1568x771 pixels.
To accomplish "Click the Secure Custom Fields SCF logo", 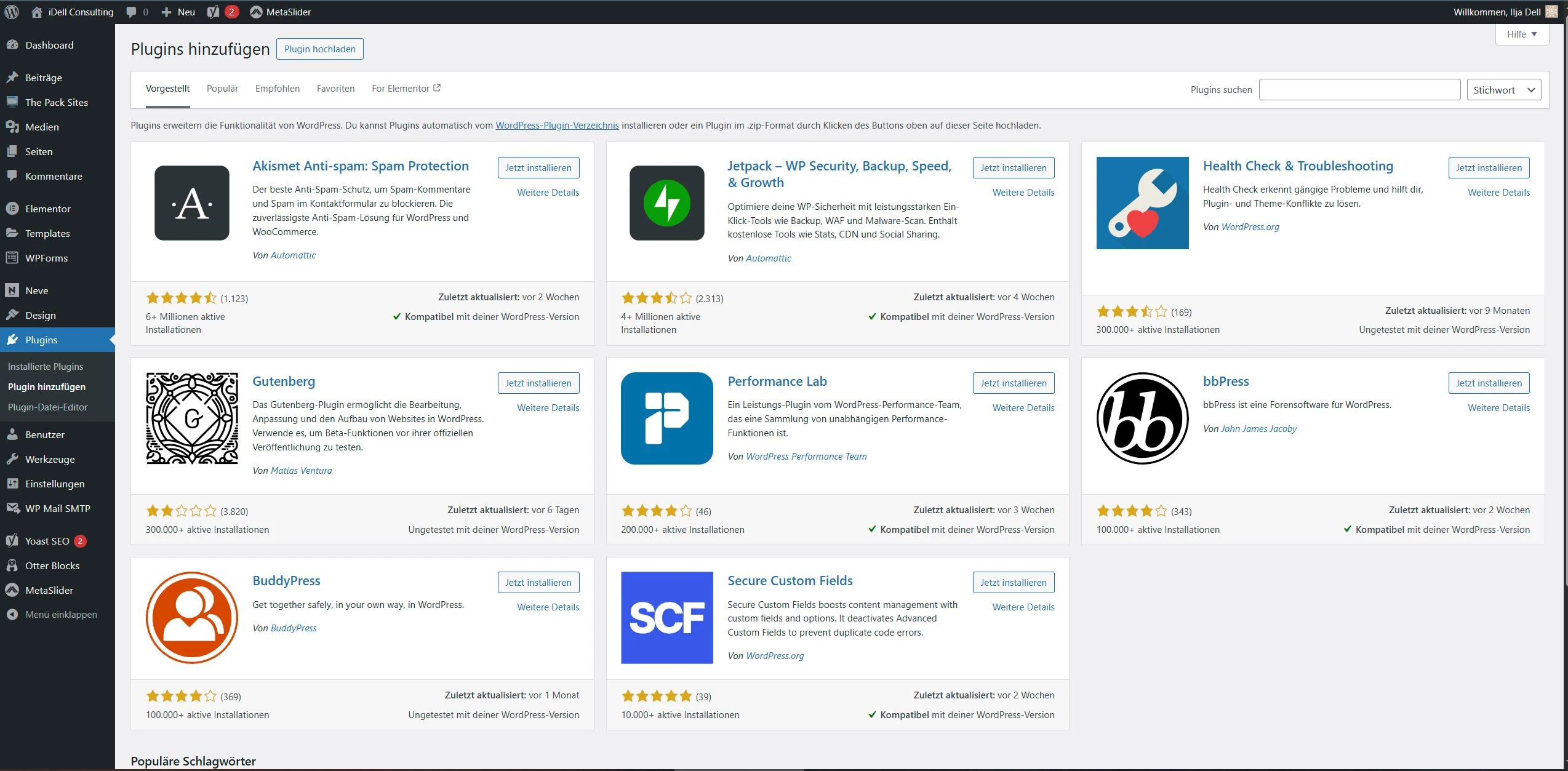I will (x=667, y=618).
